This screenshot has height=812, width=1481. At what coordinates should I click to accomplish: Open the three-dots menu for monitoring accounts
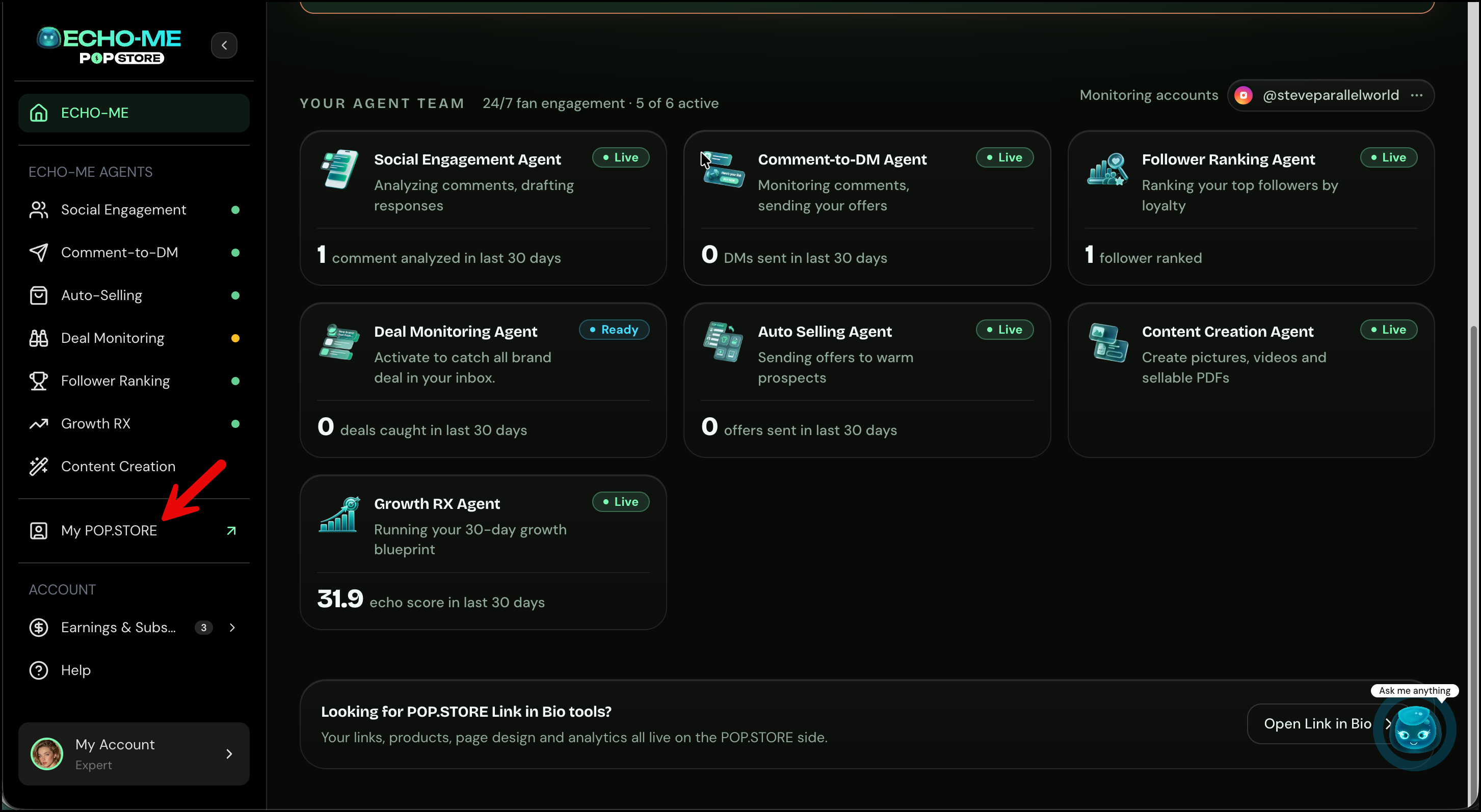1417,95
